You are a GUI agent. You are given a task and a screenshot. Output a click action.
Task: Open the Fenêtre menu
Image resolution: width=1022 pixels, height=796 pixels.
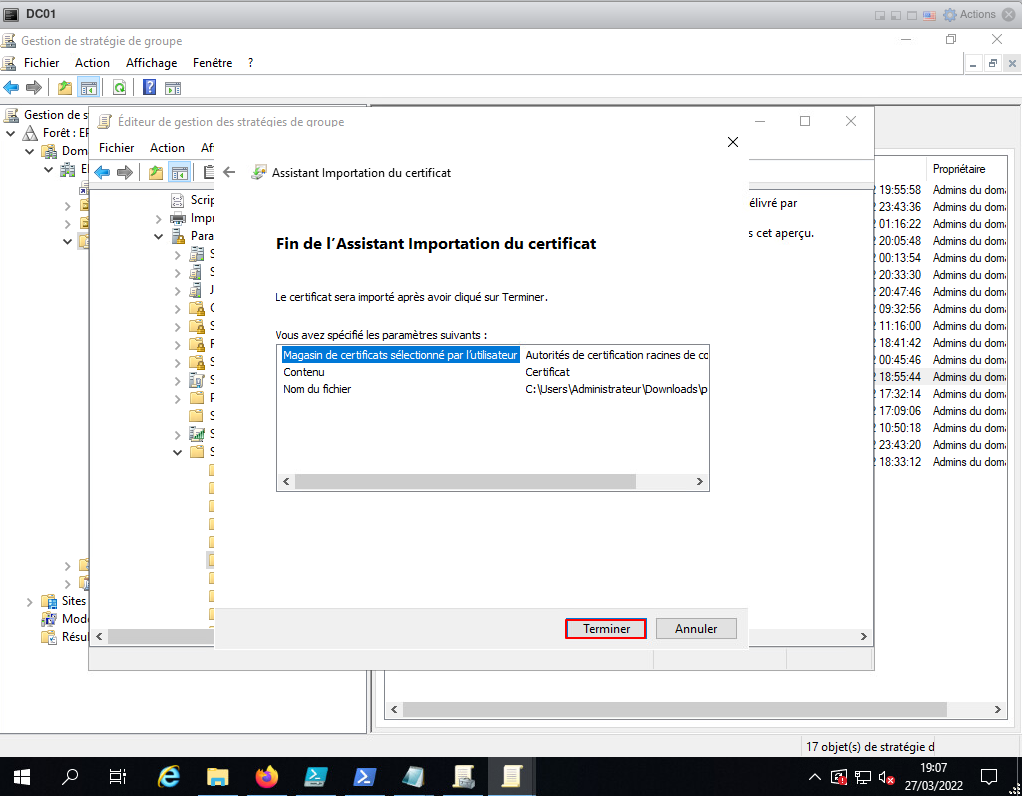point(212,63)
